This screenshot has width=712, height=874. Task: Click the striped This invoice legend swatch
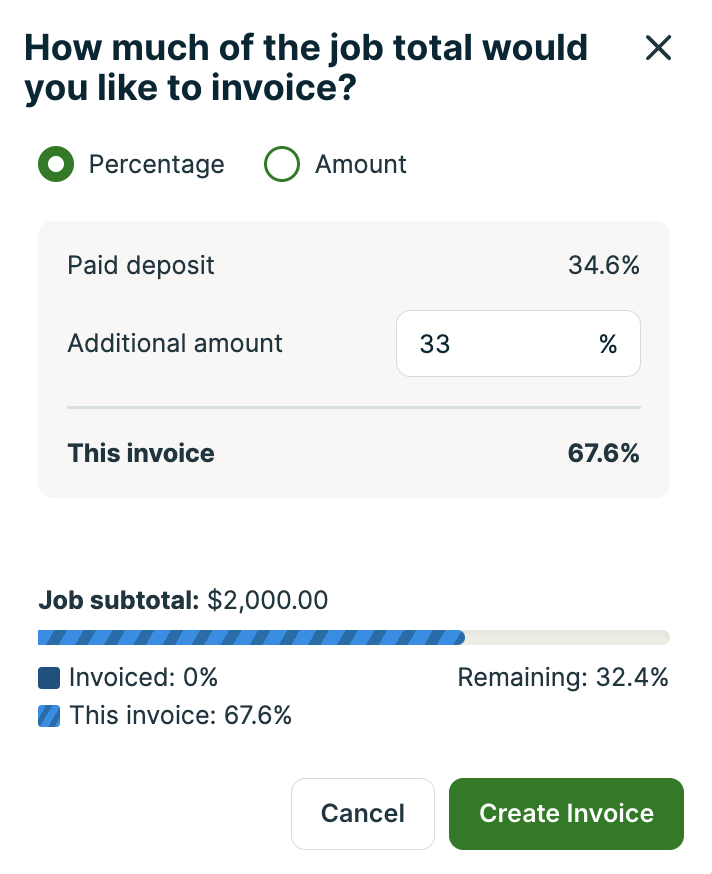click(x=49, y=716)
